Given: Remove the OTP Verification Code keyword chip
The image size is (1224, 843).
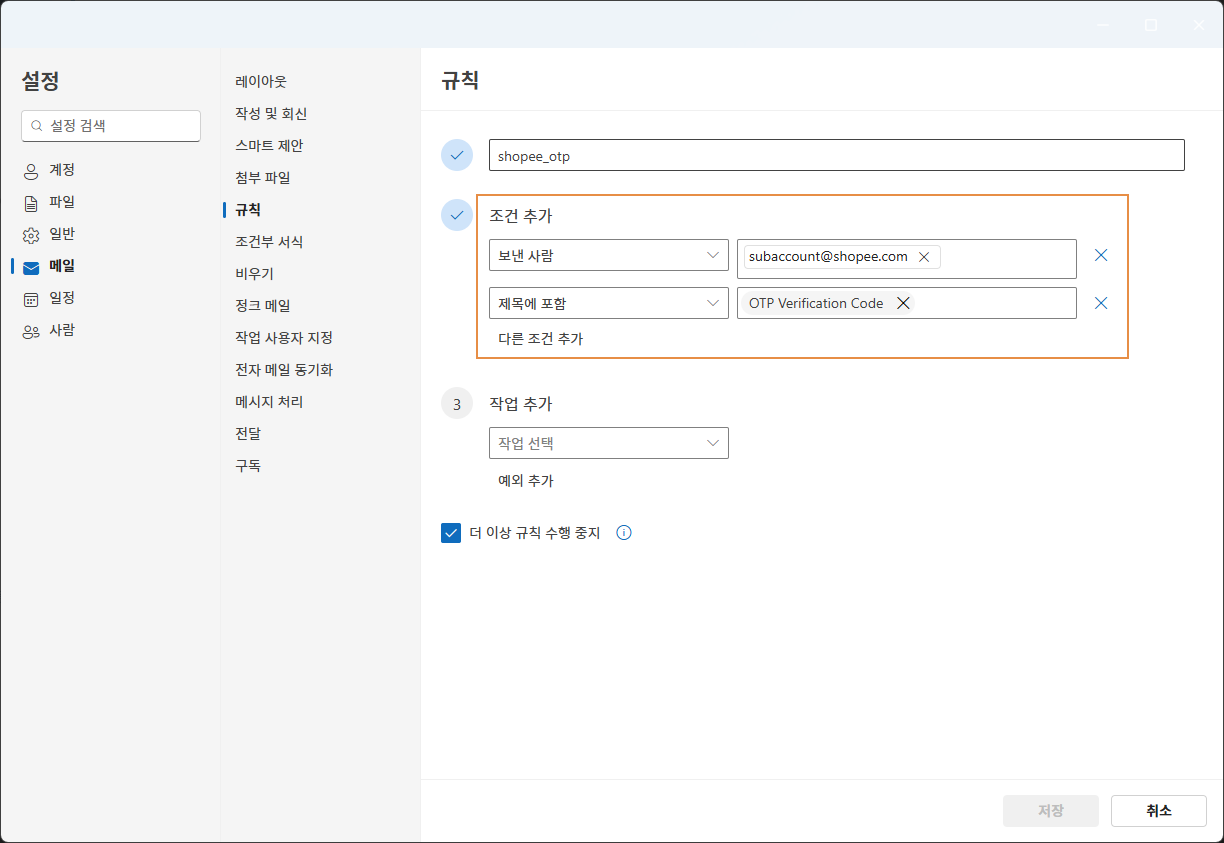Looking at the screenshot, I should pos(903,303).
